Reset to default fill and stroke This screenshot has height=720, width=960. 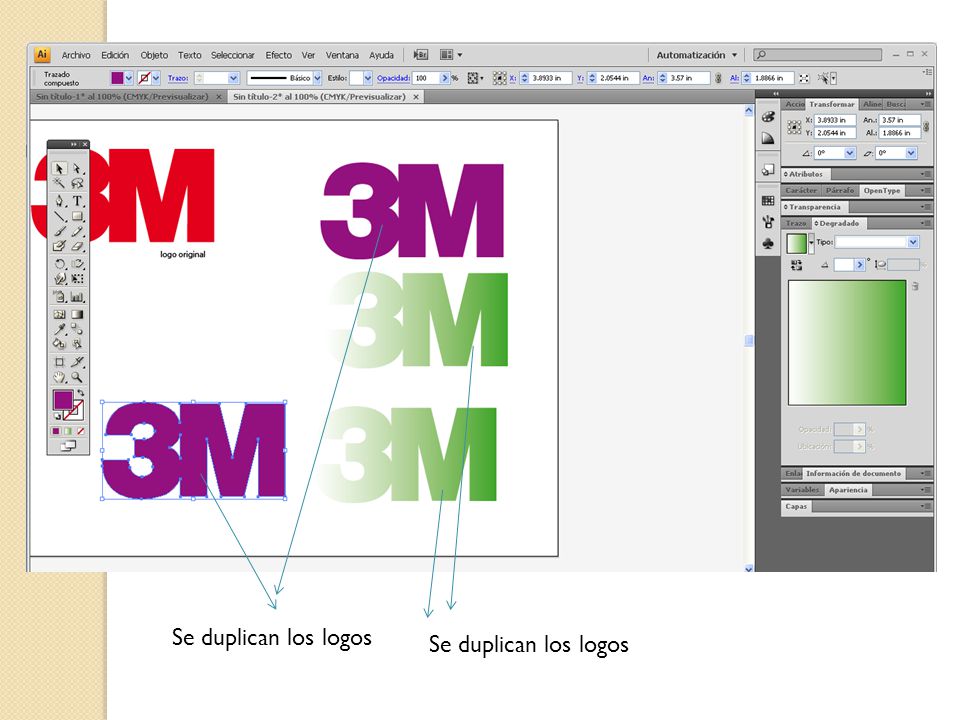coord(57,416)
